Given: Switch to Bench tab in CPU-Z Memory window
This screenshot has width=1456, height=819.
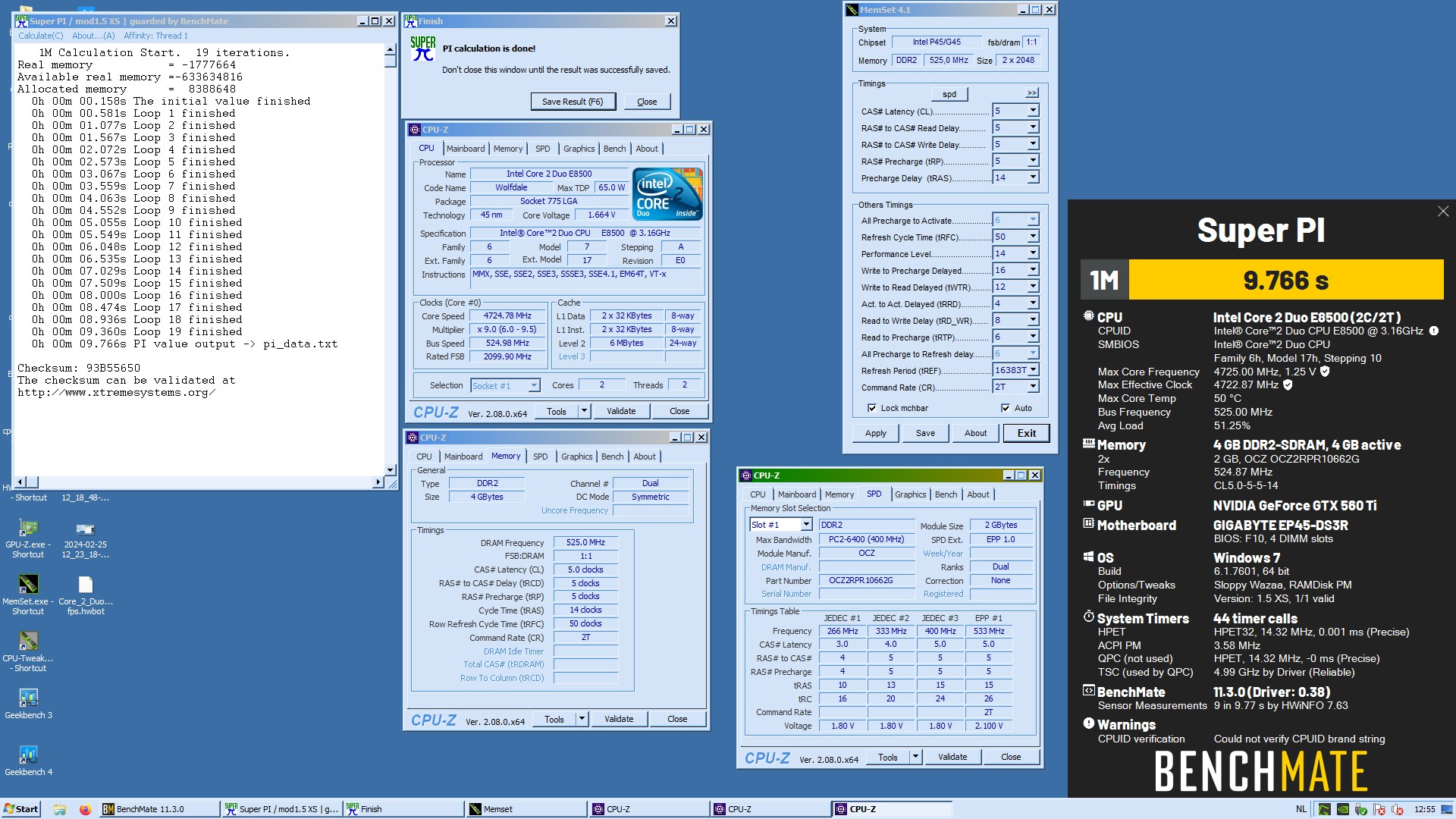Looking at the screenshot, I should (612, 457).
